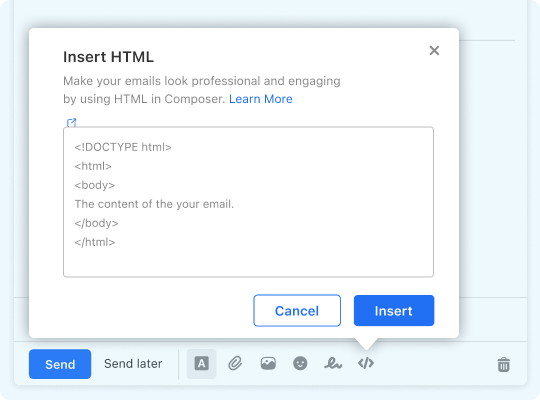Click the opening <body> tag line

95,185
